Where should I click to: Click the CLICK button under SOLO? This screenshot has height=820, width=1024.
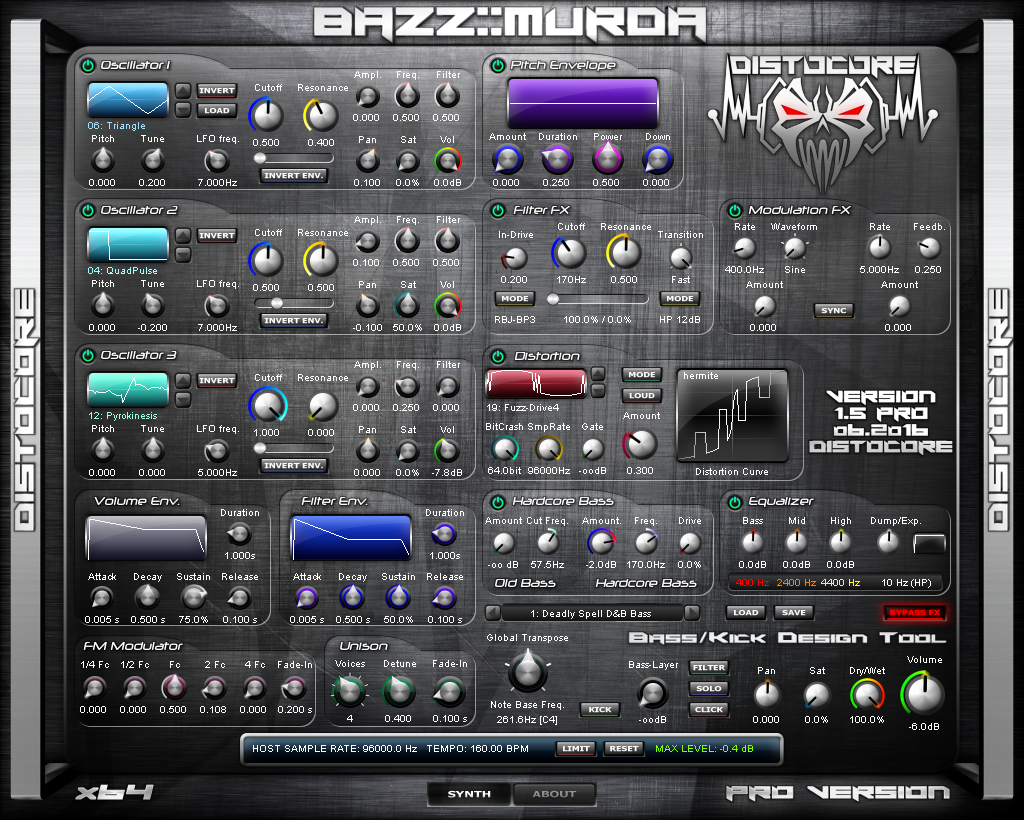[x=709, y=710]
